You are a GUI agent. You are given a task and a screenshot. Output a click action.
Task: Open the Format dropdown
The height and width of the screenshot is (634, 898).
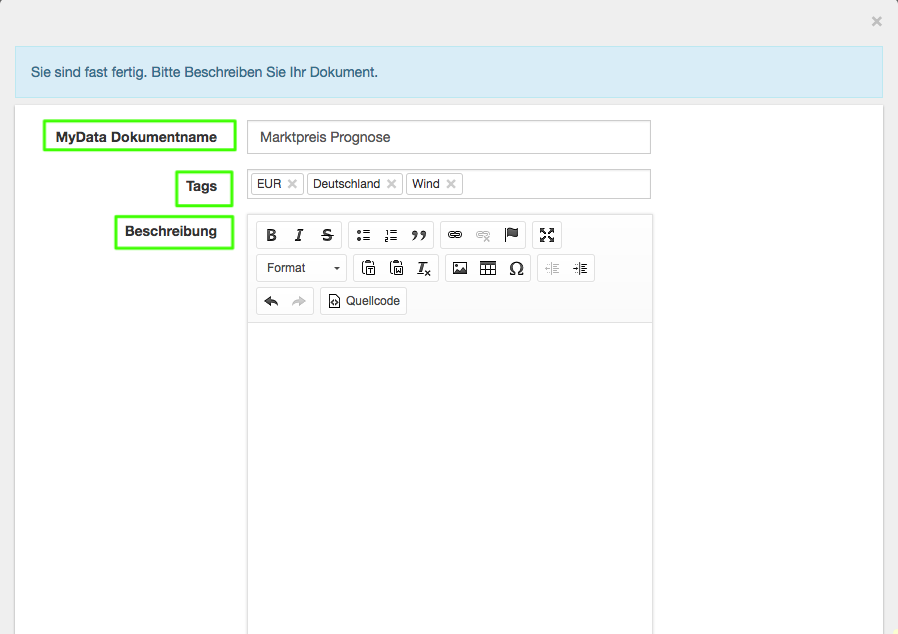302,268
